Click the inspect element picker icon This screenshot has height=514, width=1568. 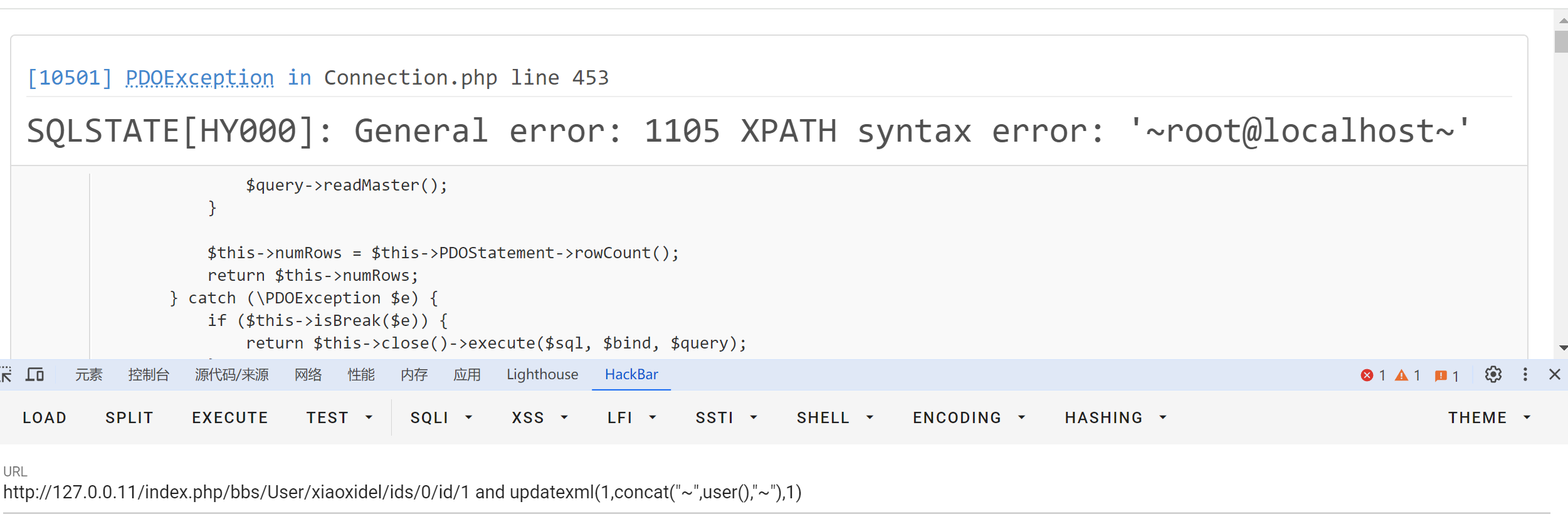6,375
